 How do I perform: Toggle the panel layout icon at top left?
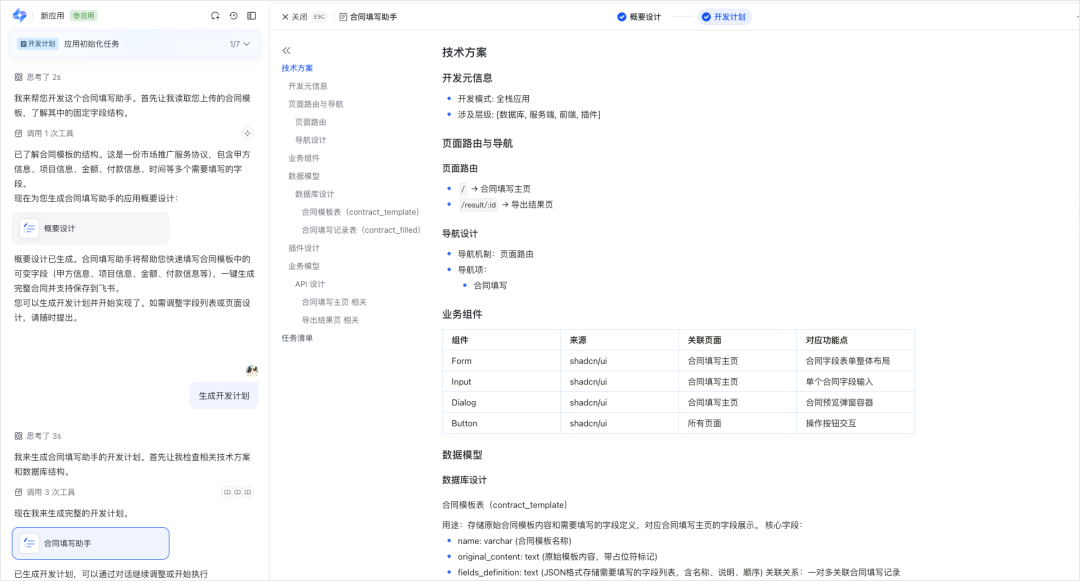click(x=250, y=15)
